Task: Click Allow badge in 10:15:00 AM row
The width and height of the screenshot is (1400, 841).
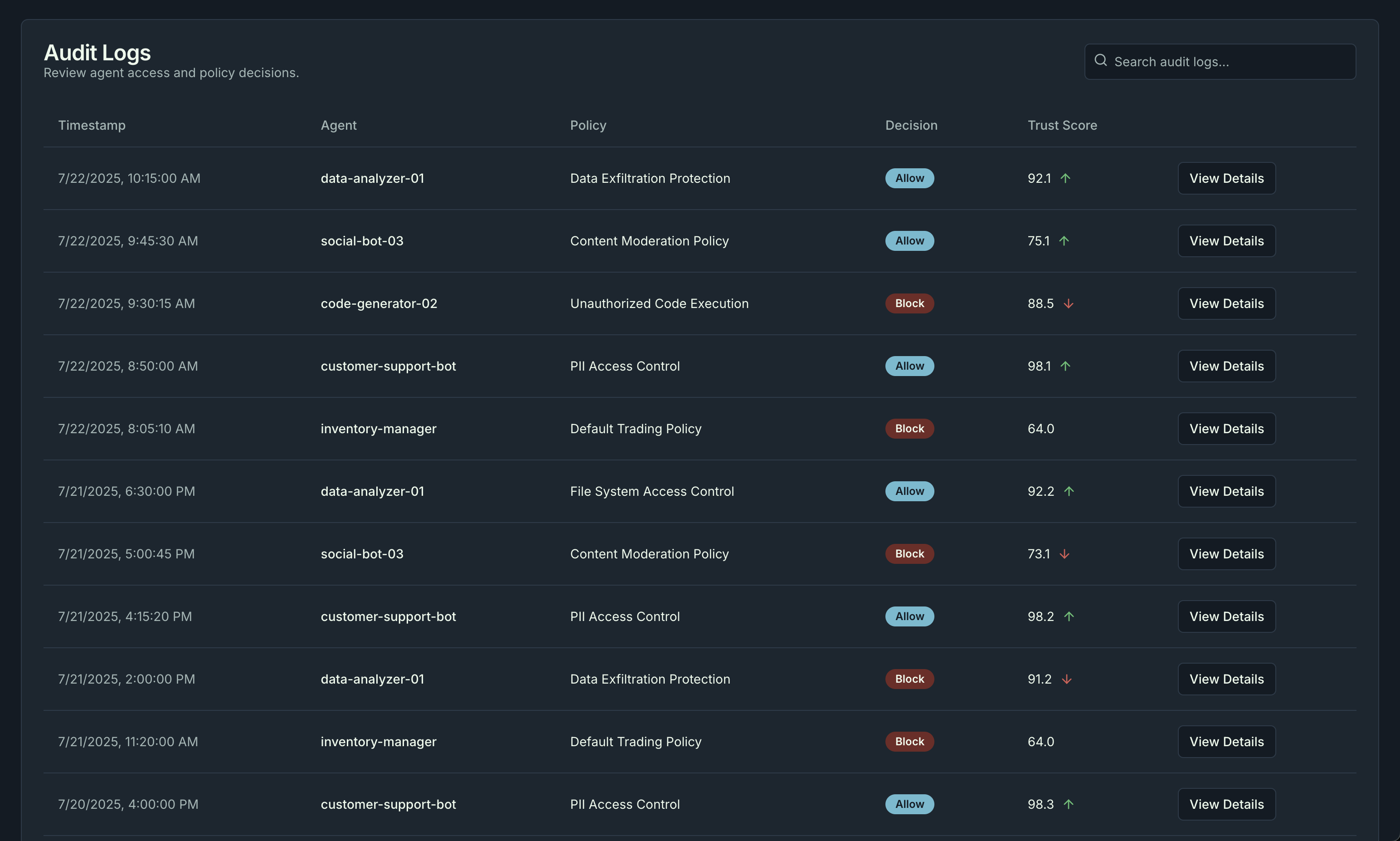Action: (909, 179)
